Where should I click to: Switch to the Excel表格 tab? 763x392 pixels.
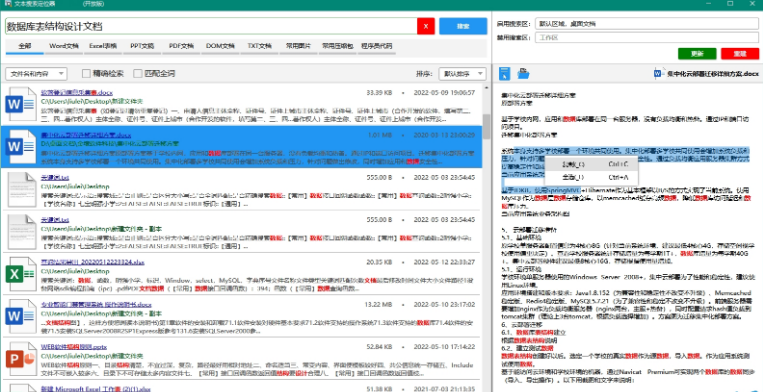(103, 46)
